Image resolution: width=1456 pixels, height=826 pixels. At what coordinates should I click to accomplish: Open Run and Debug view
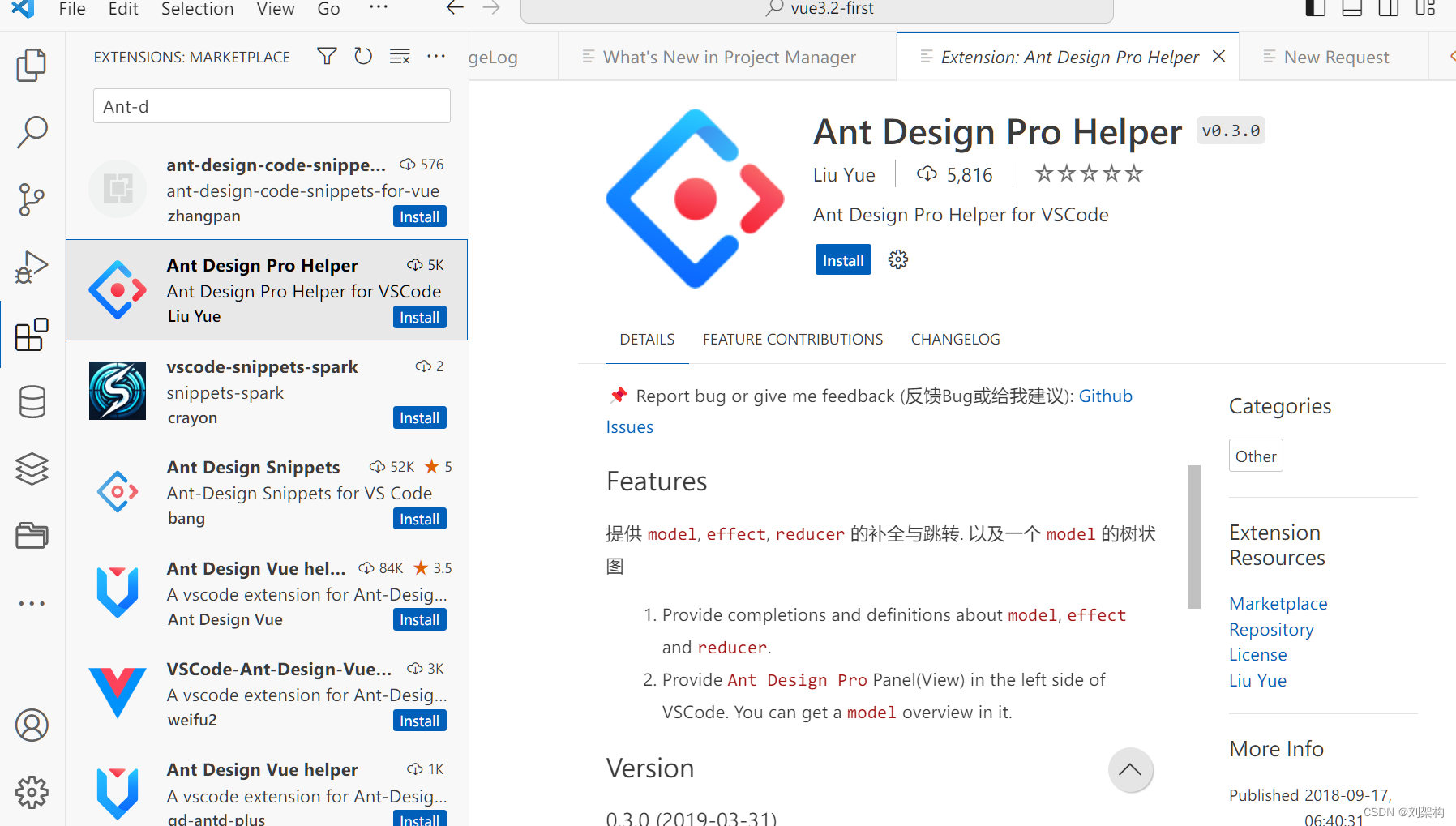(x=32, y=267)
